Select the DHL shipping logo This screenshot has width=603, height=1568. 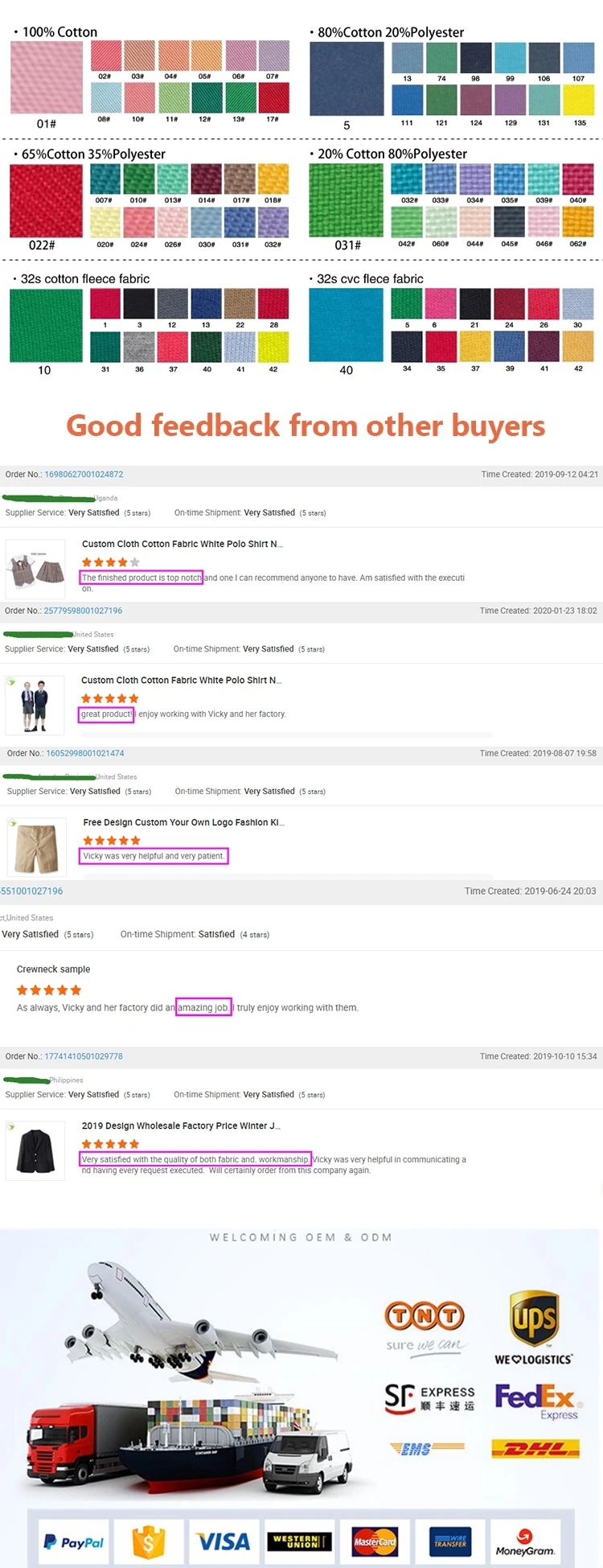(x=535, y=1449)
